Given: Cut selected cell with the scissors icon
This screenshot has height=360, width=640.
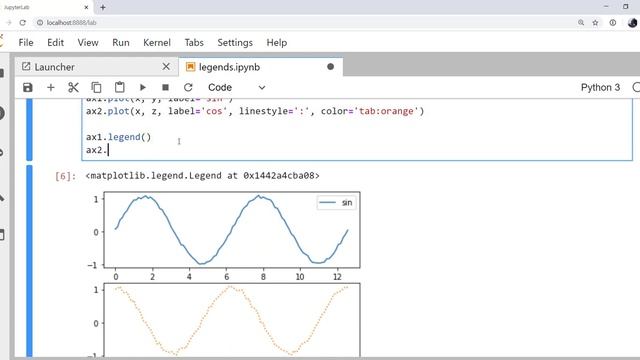Looking at the screenshot, I should coord(73,87).
